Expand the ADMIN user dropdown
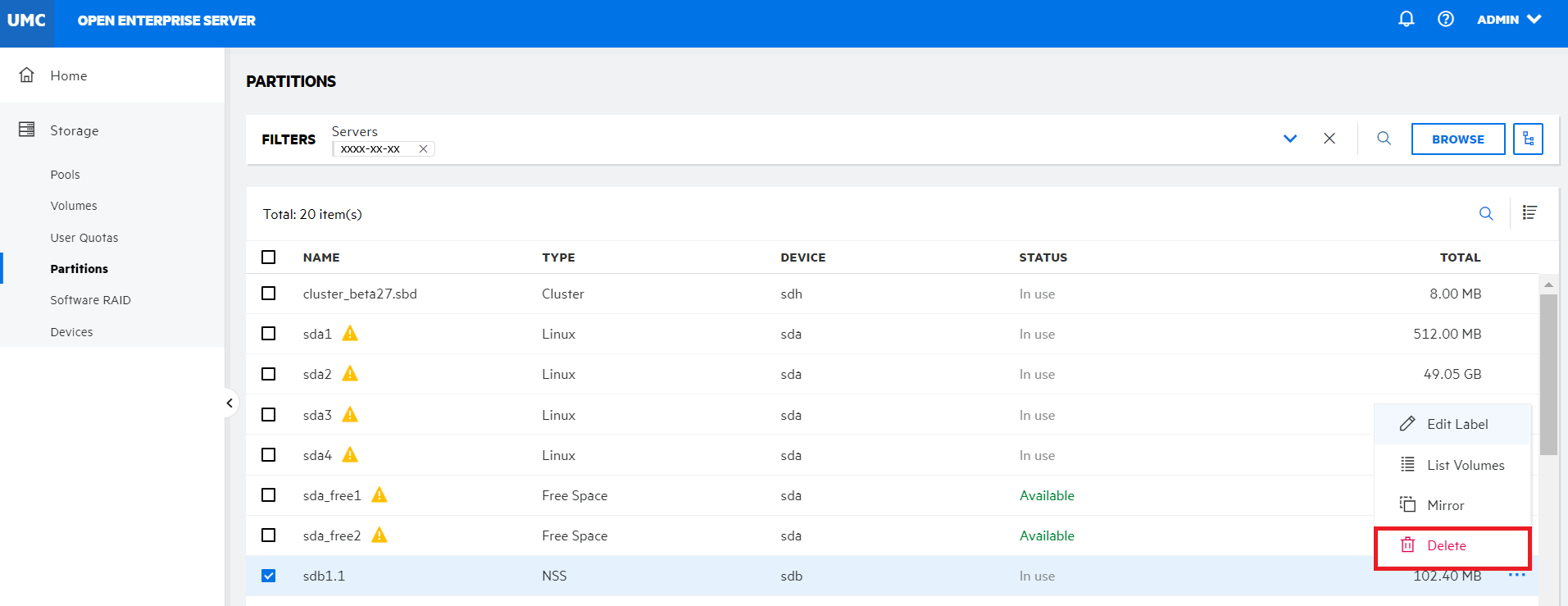This screenshot has height=606, width=1568. (x=1508, y=20)
